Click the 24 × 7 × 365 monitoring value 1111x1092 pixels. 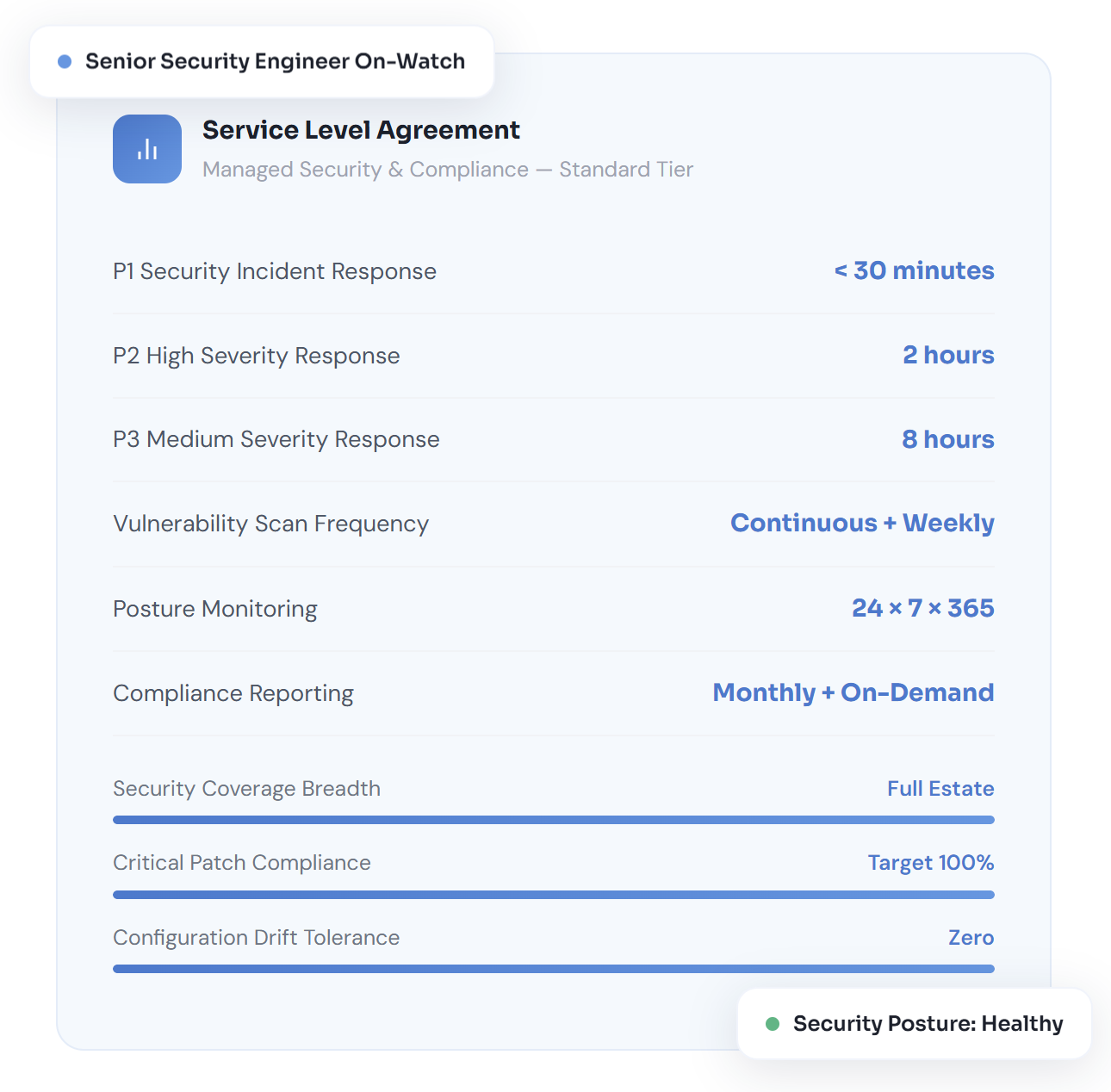pos(922,608)
